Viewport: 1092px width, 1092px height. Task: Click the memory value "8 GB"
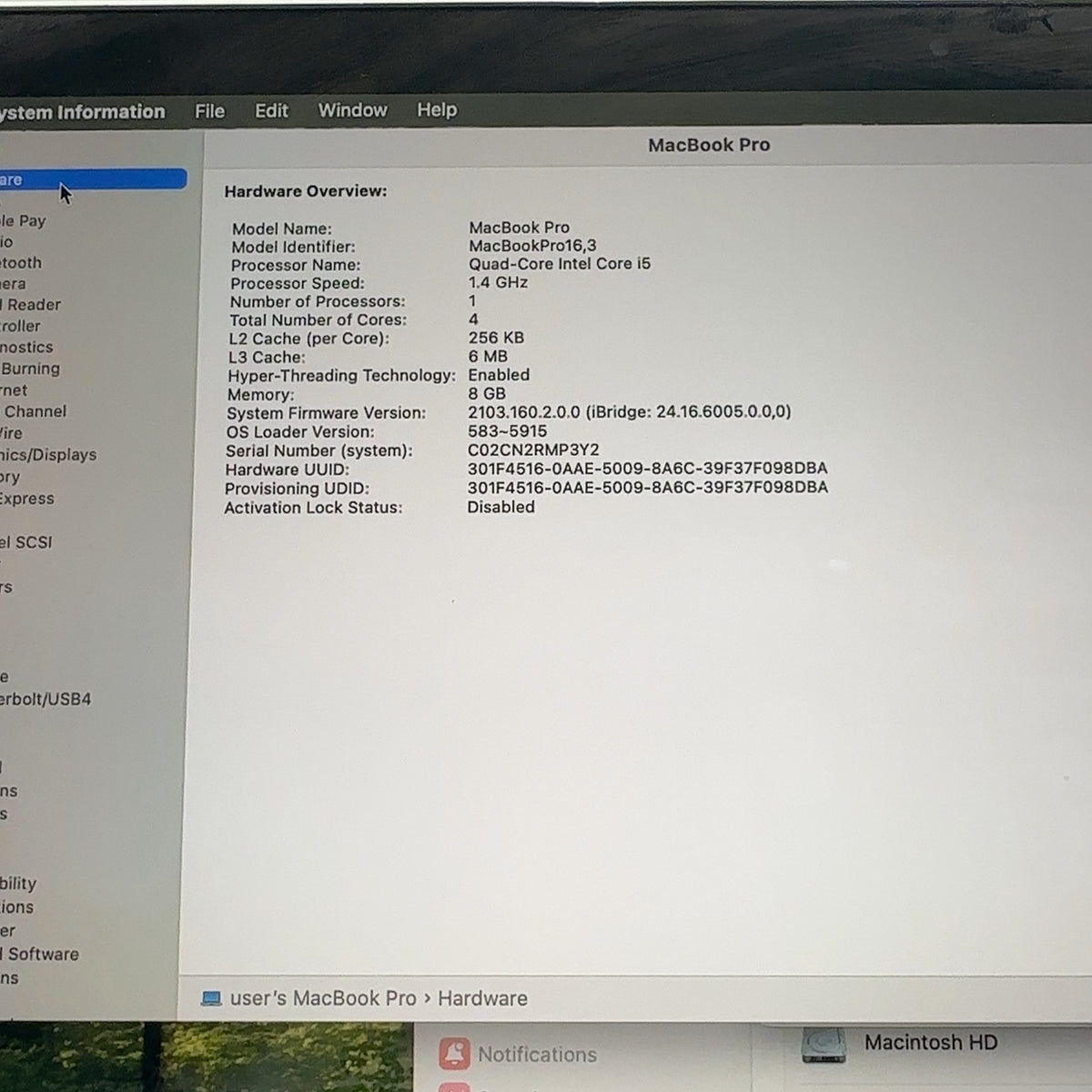(487, 394)
